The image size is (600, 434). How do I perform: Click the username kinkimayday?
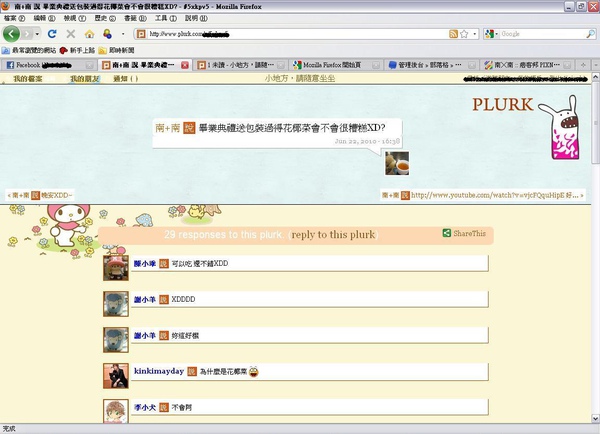point(159,371)
